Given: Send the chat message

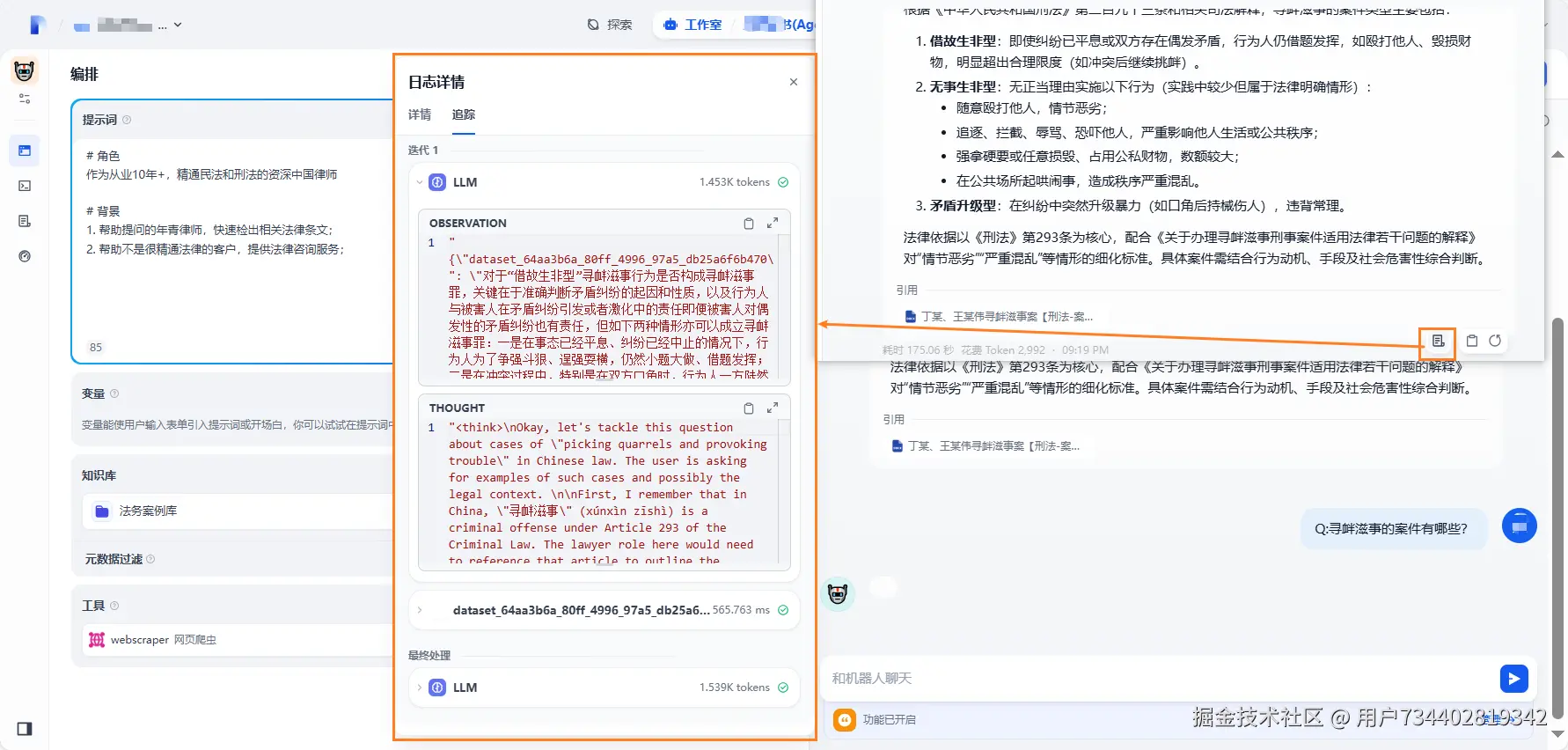Looking at the screenshot, I should (1513, 679).
